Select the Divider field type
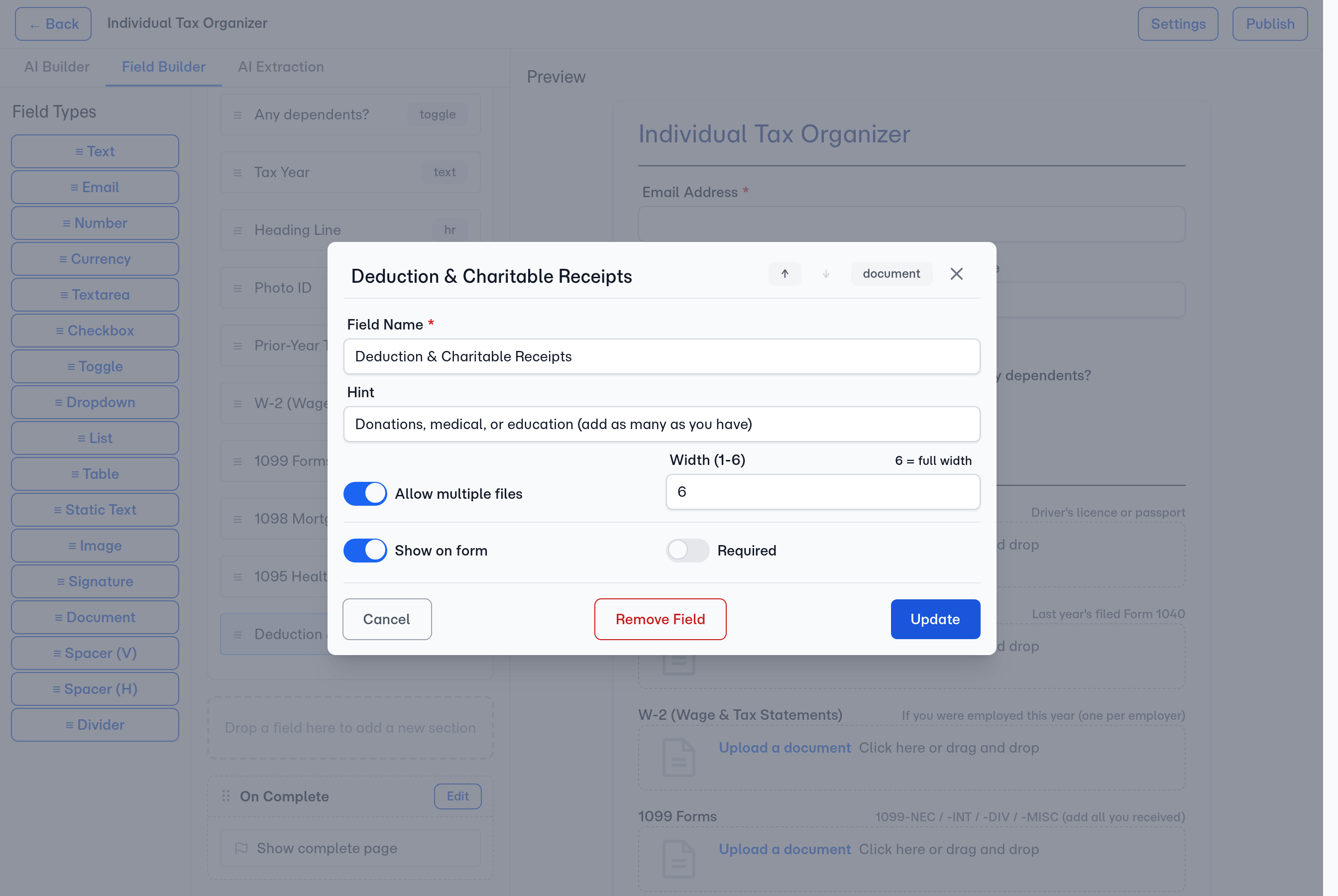 click(x=95, y=725)
